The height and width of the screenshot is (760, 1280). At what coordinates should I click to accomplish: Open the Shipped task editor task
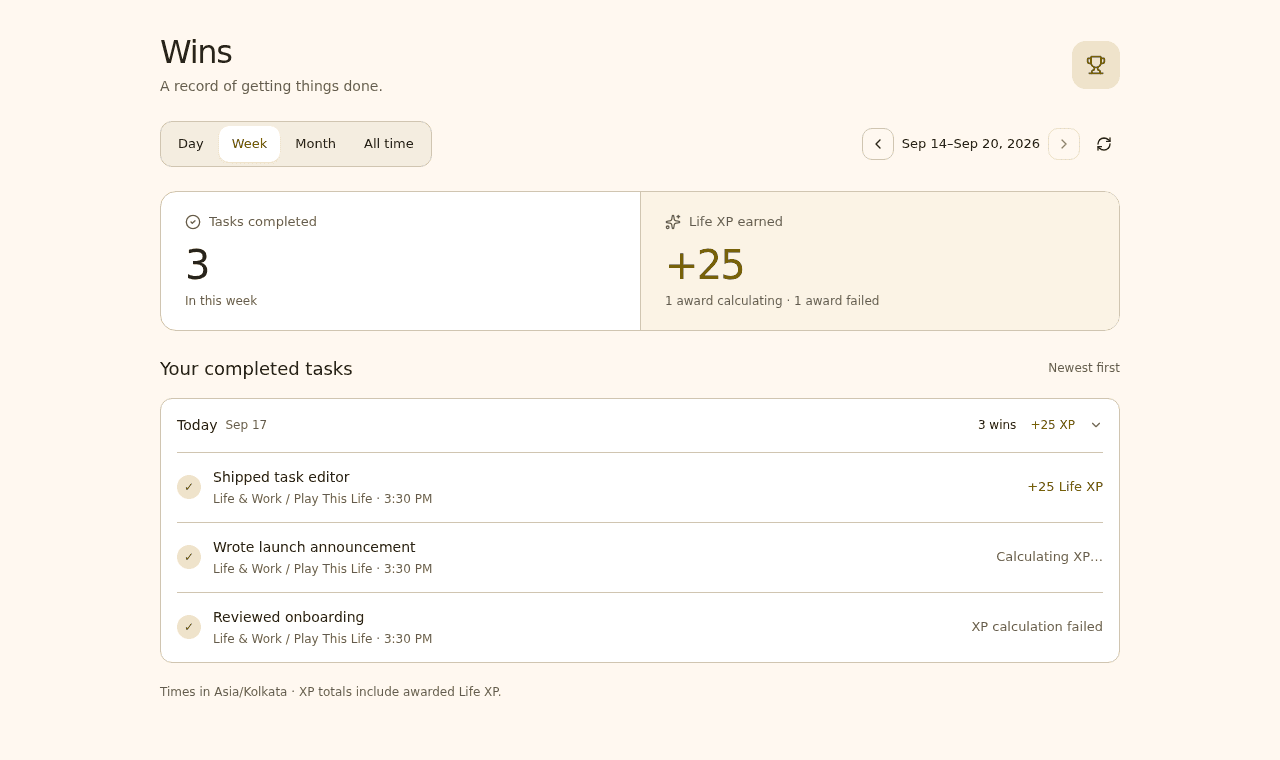(x=640, y=487)
